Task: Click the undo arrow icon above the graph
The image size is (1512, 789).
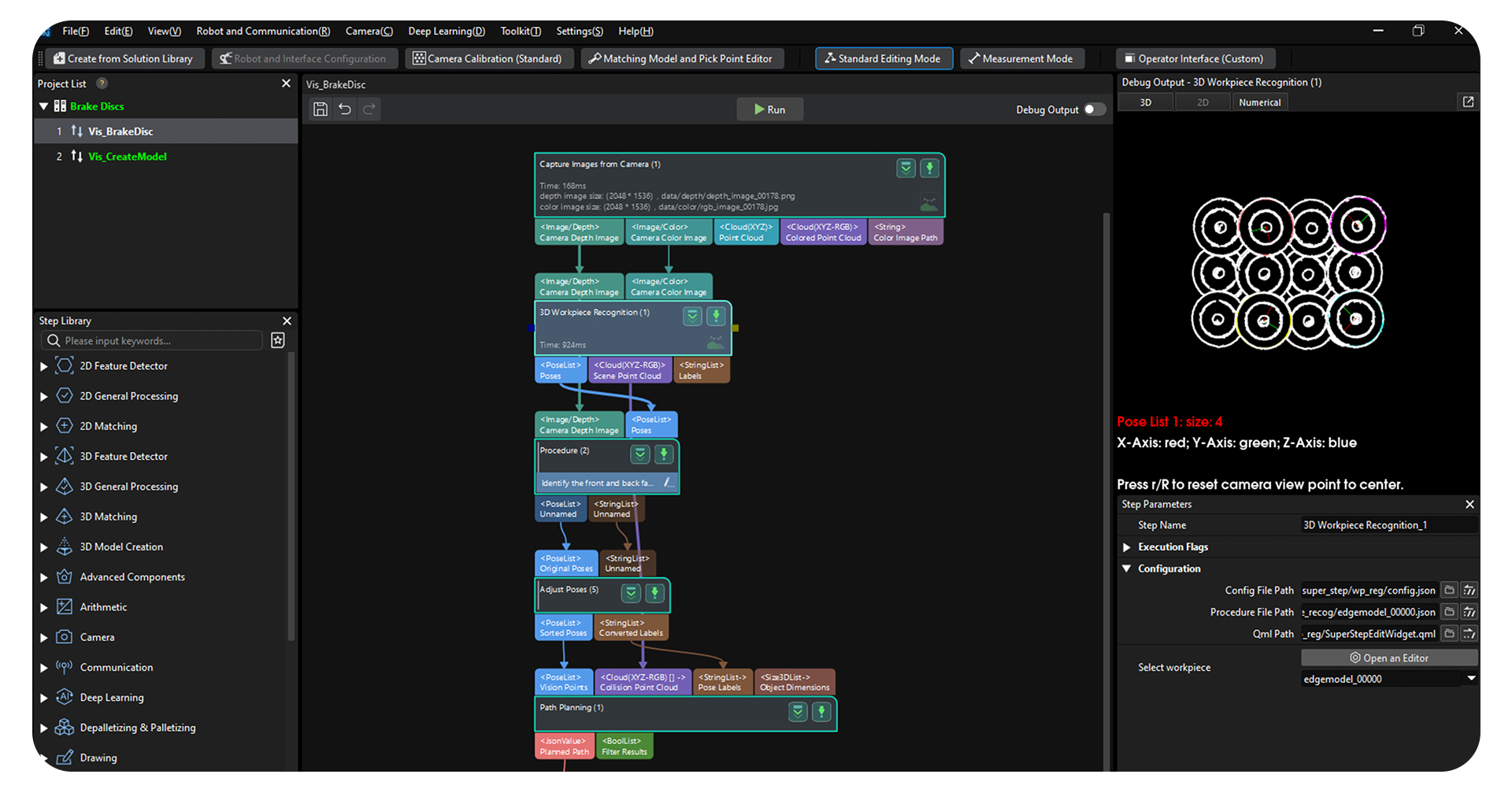Action: pos(344,109)
